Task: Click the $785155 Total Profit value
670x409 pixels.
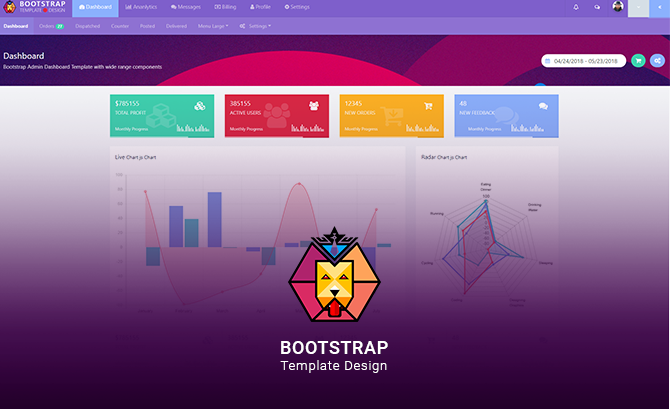Action: (127, 103)
